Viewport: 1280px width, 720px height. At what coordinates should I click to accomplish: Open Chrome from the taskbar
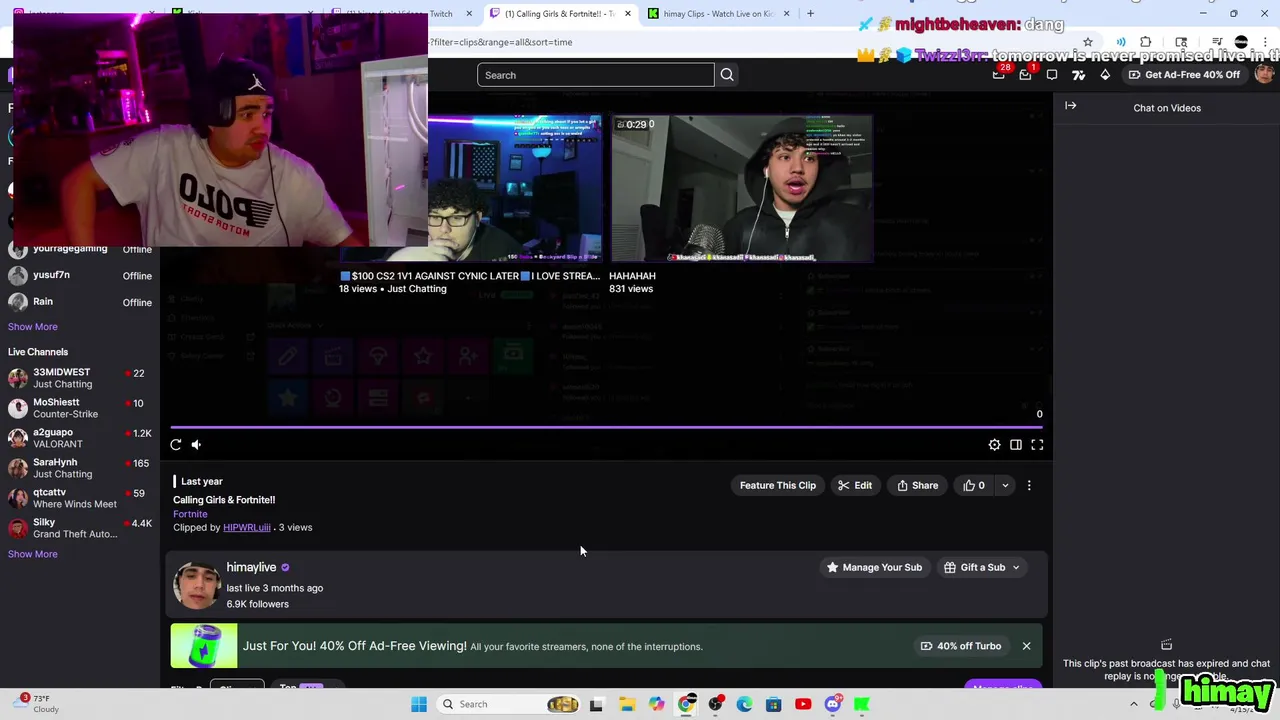(x=686, y=704)
